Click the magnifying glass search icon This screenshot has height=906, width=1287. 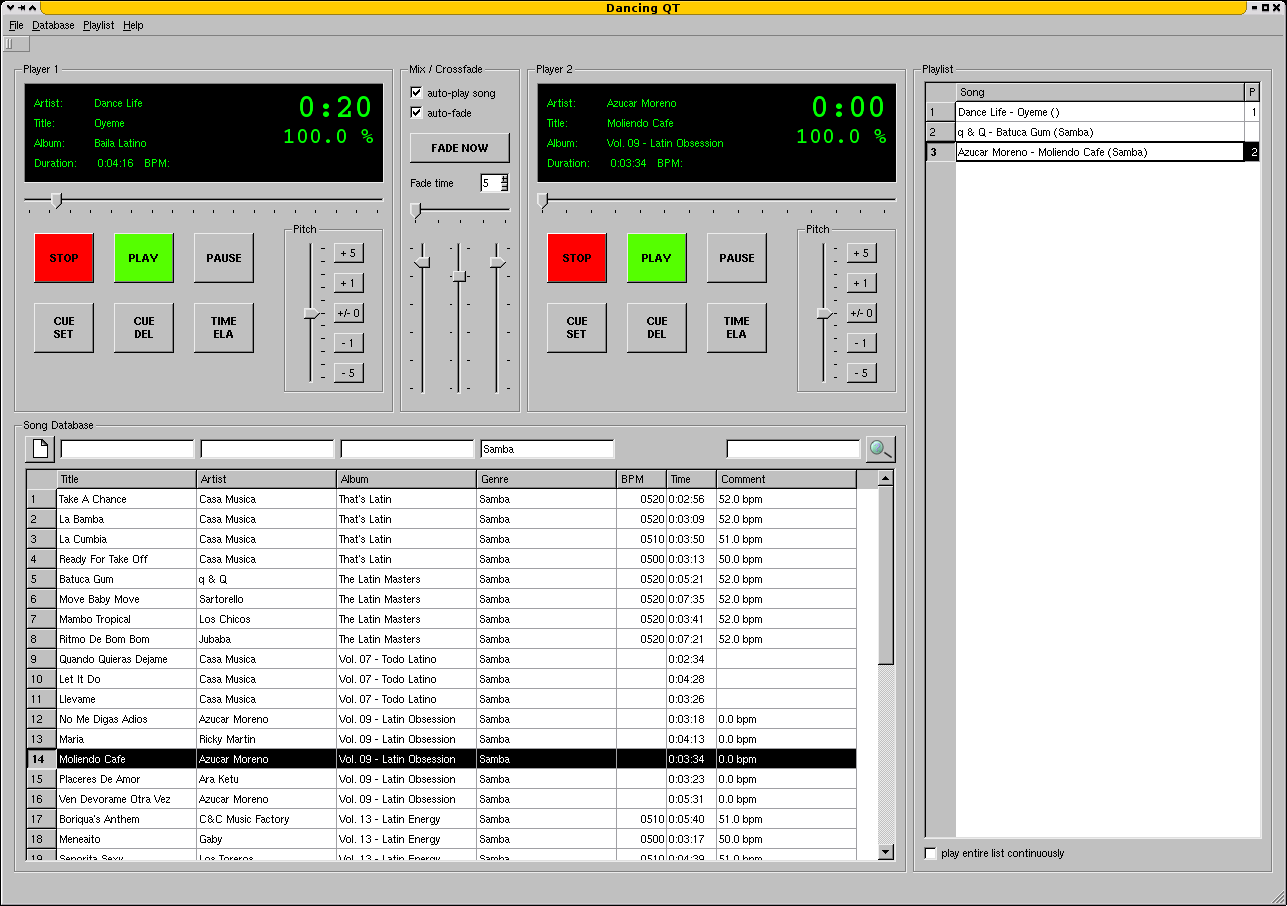880,449
